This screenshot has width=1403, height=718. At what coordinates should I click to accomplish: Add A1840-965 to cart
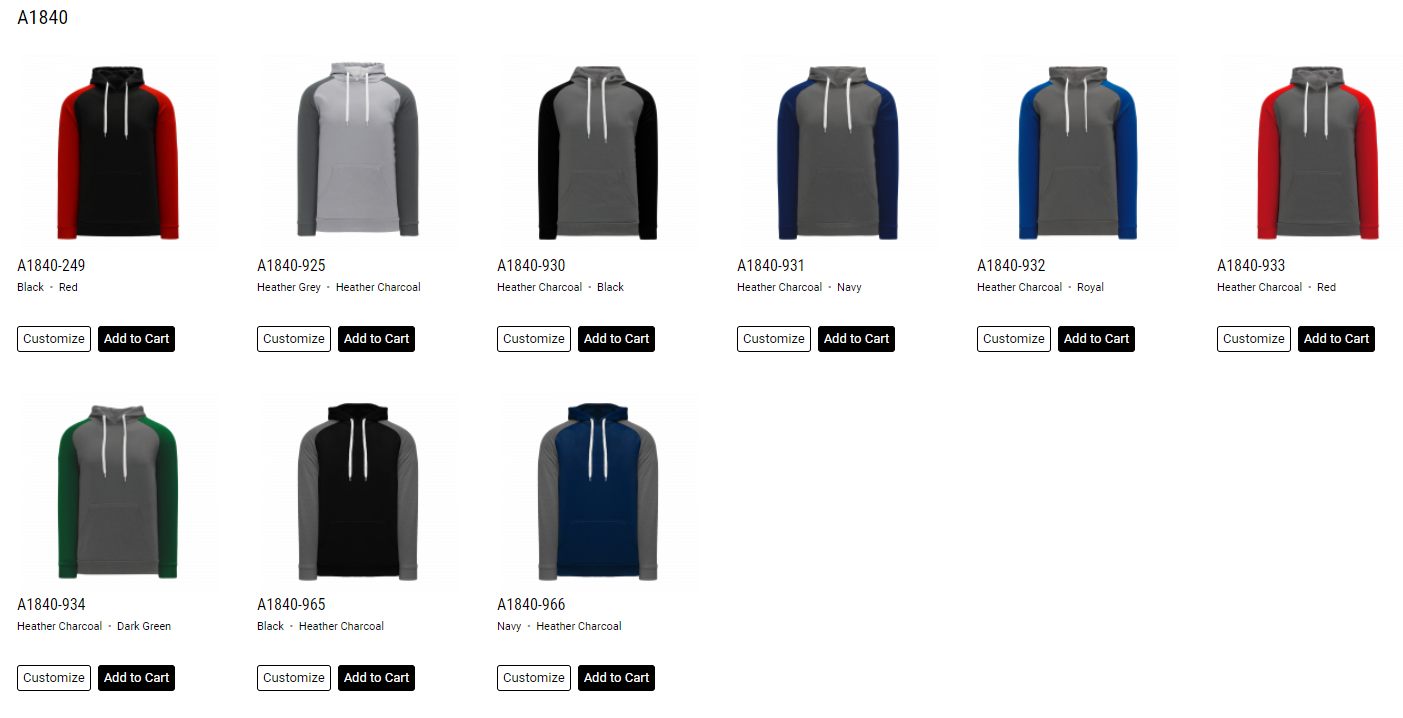[376, 678]
